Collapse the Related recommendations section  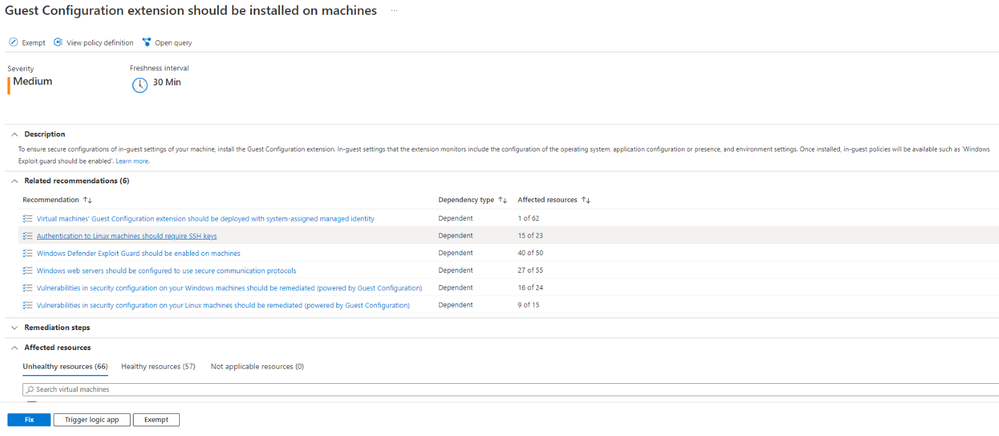point(15,181)
